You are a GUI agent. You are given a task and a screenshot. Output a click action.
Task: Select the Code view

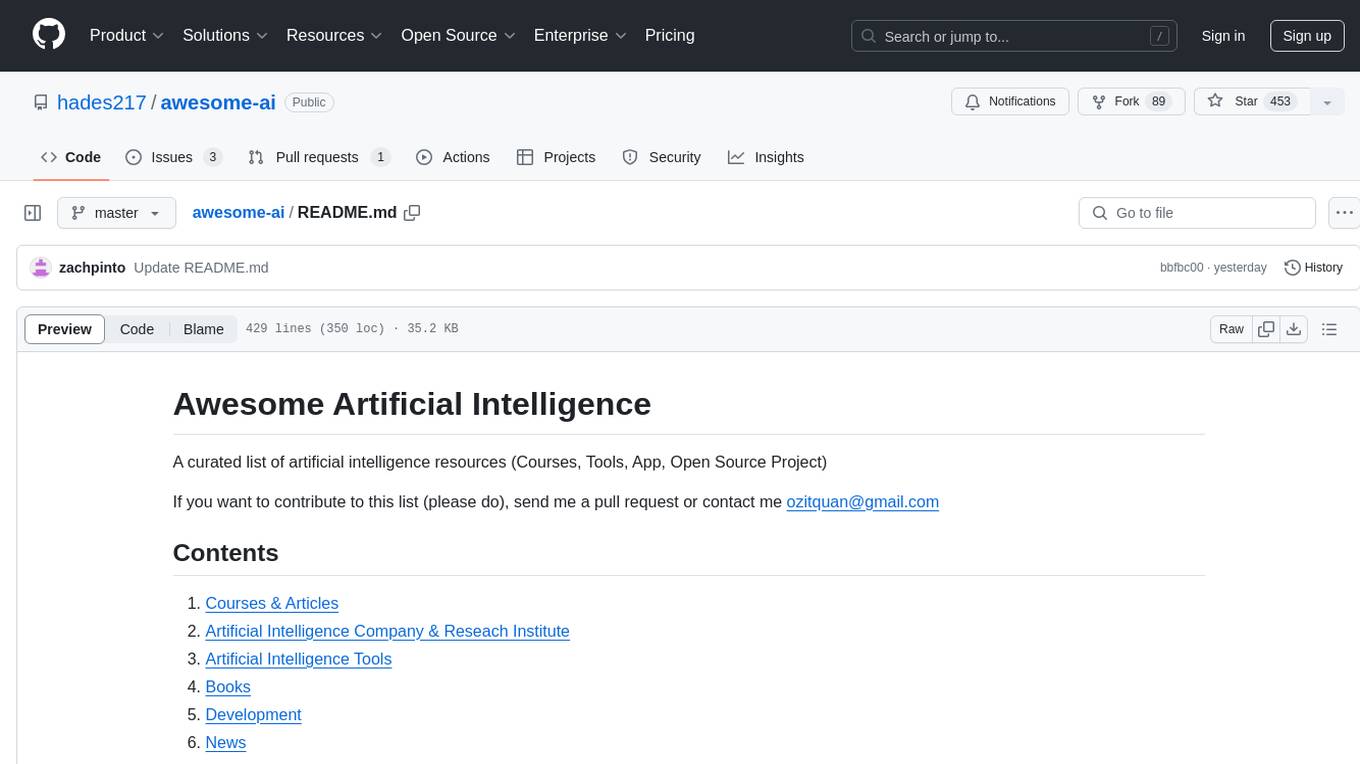pyautogui.click(x=137, y=329)
